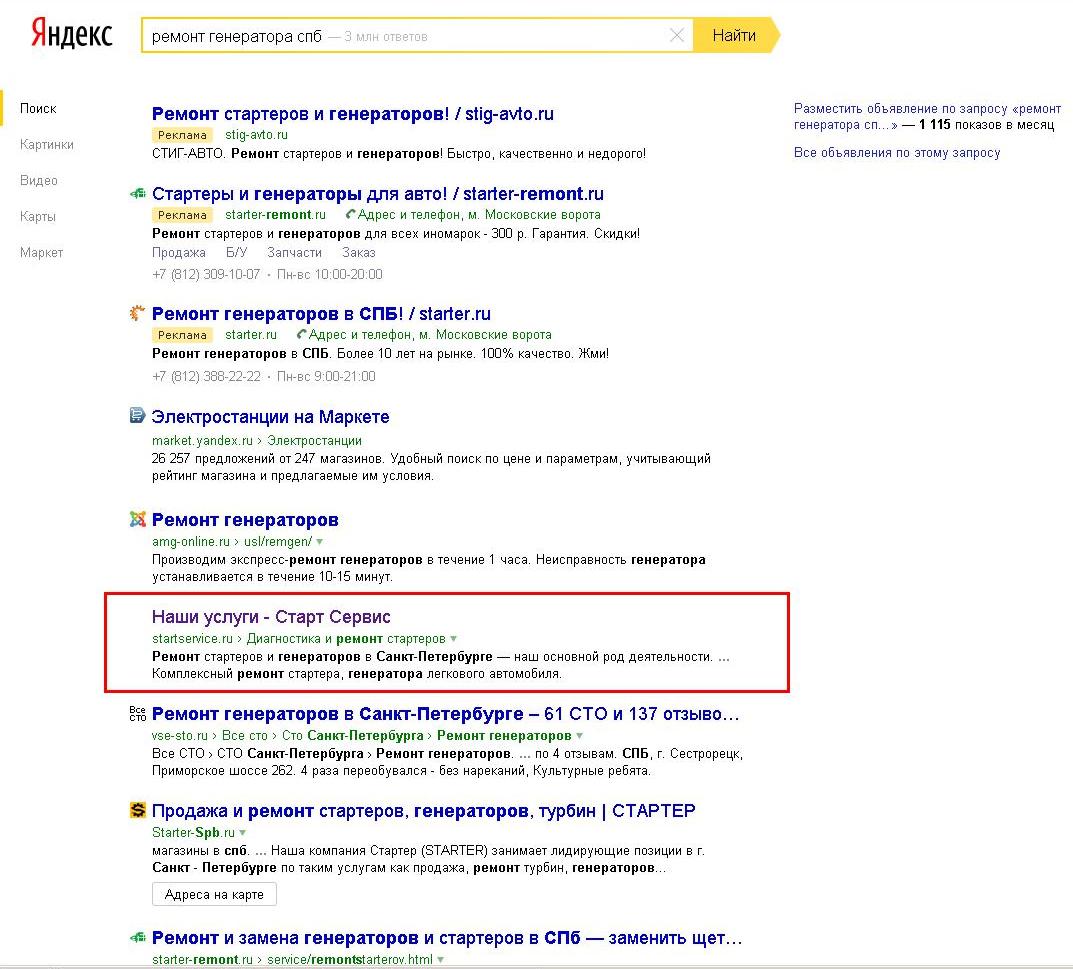
Task: Open the Запчасти sitelink
Action: point(294,253)
